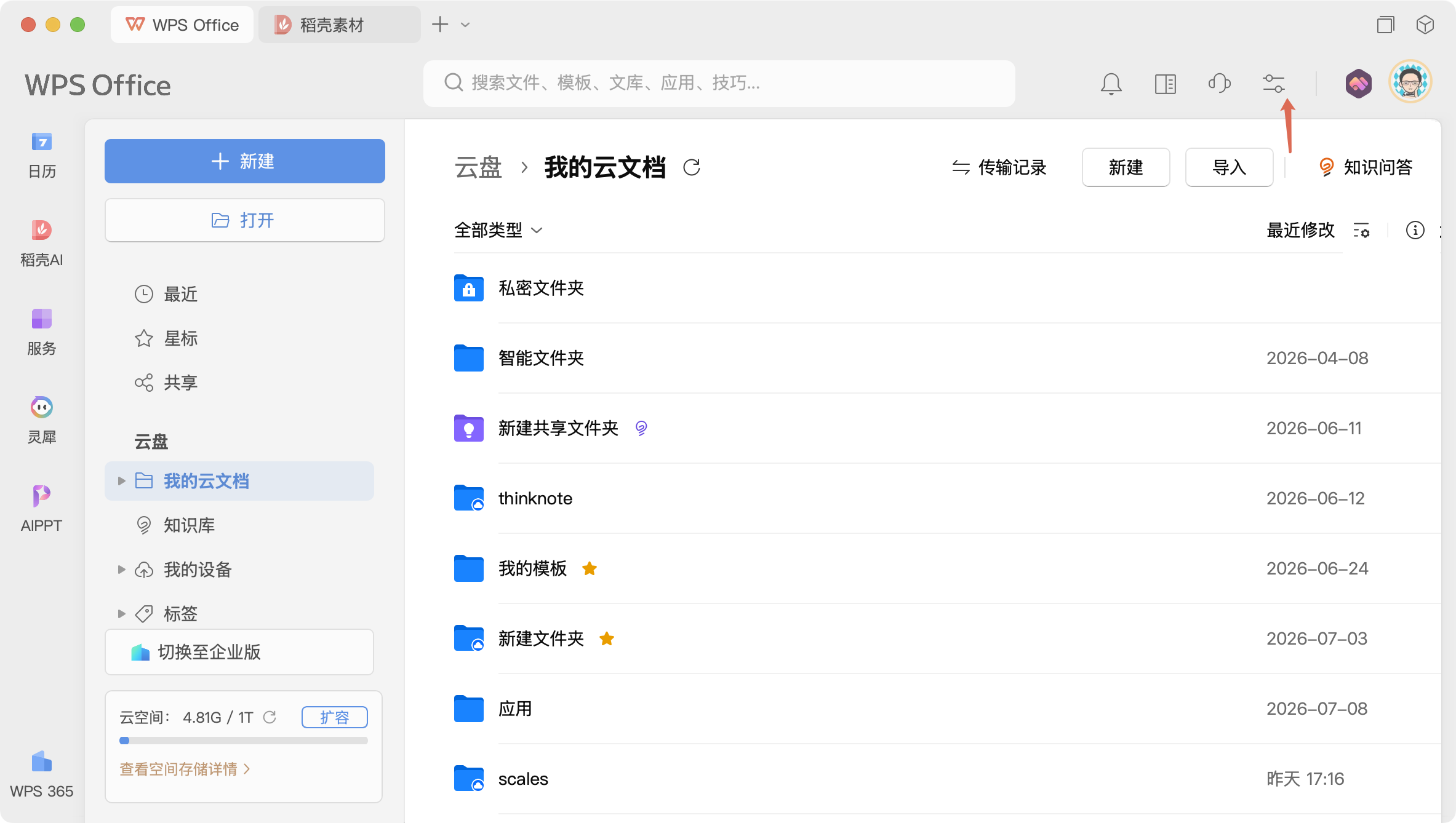The height and width of the screenshot is (823, 1456).
Task: Open the 灵犀 assistant icon
Action: pos(42,421)
